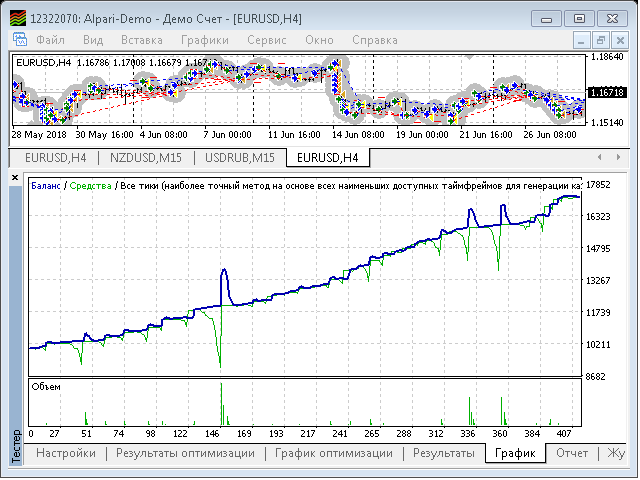Open the Справка menu

375,40
